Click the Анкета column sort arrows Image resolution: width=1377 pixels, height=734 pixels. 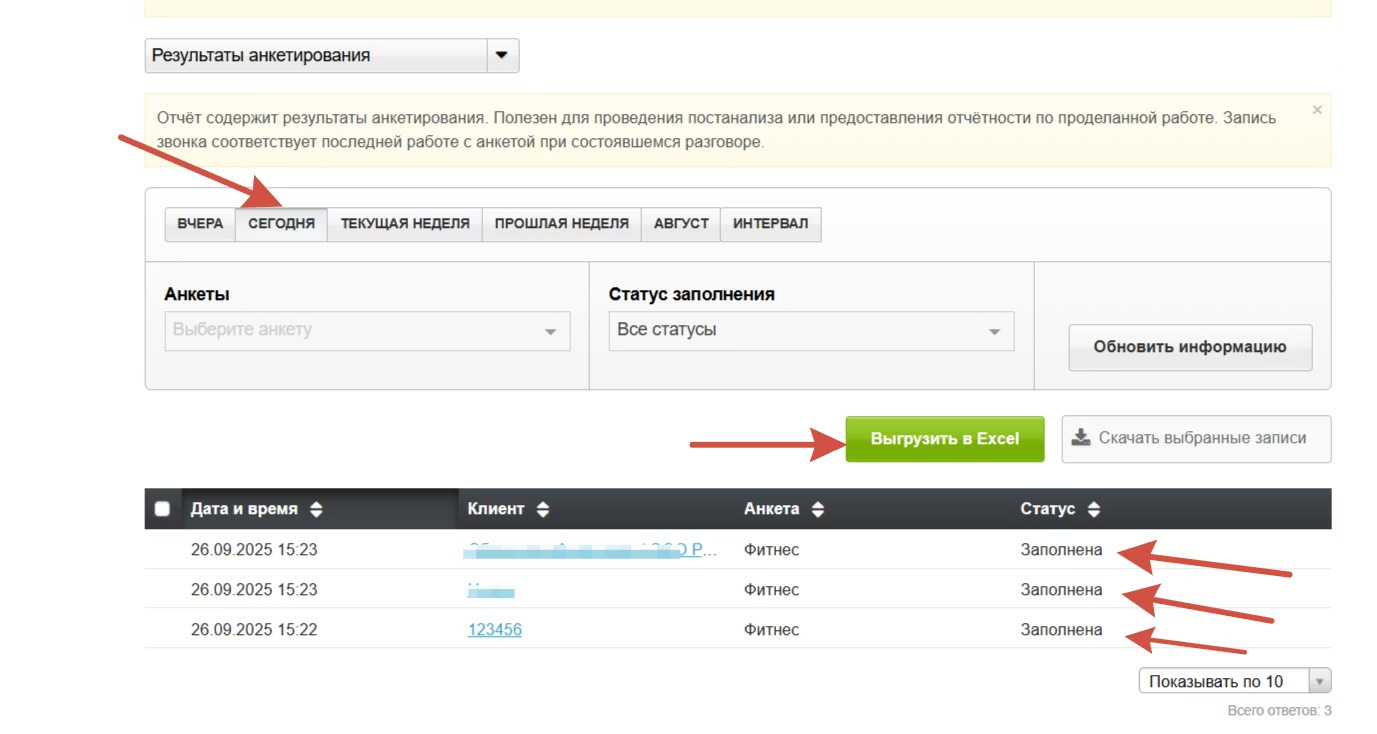[x=818, y=509]
